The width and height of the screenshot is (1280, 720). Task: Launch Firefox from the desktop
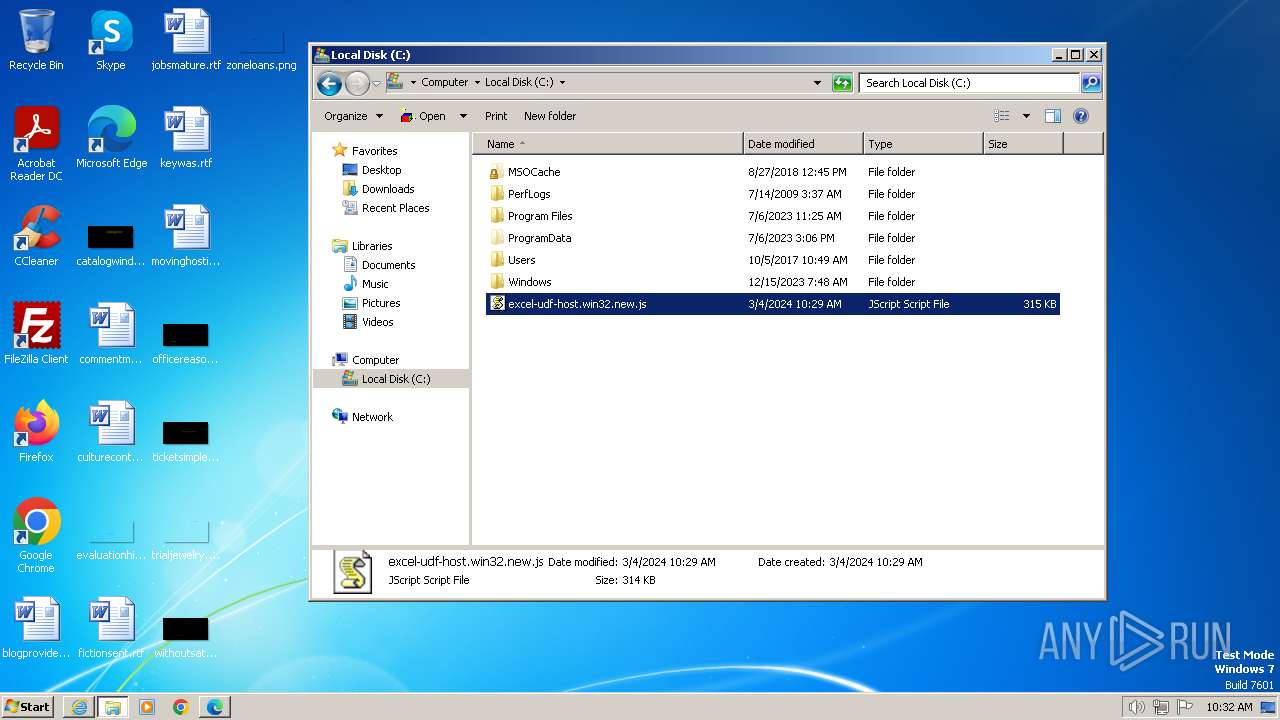pos(36,432)
